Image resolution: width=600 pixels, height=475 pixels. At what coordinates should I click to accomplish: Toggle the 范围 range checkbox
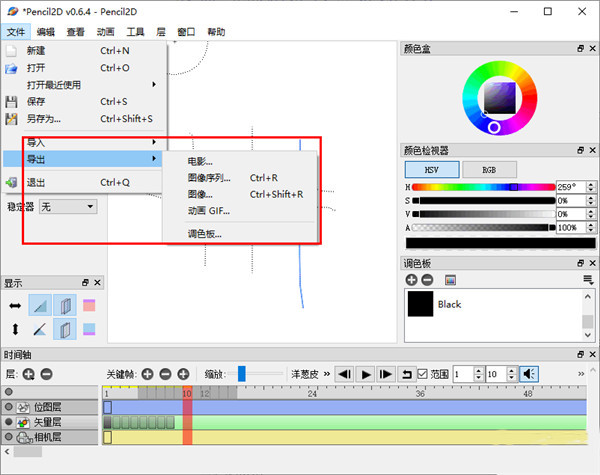coord(424,374)
